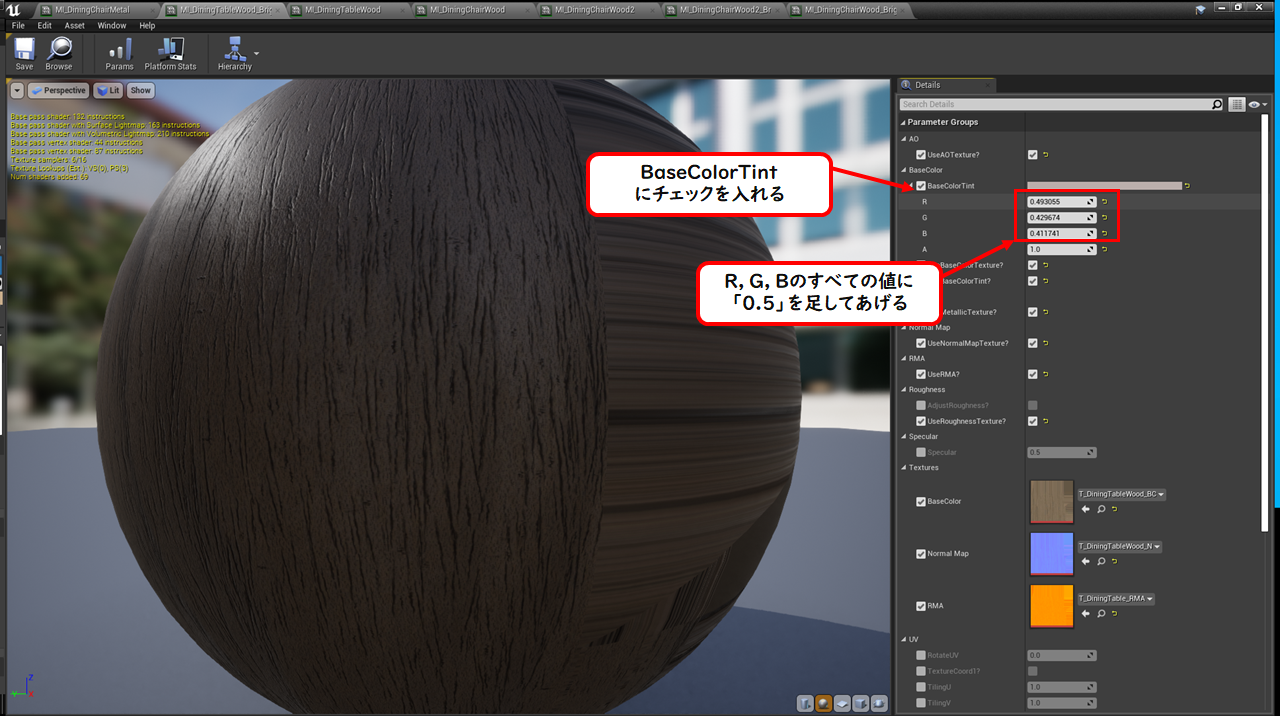The width and height of the screenshot is (1280, 716).
Task: Use selected asset for BaseColor texture
Action: 1086,509
